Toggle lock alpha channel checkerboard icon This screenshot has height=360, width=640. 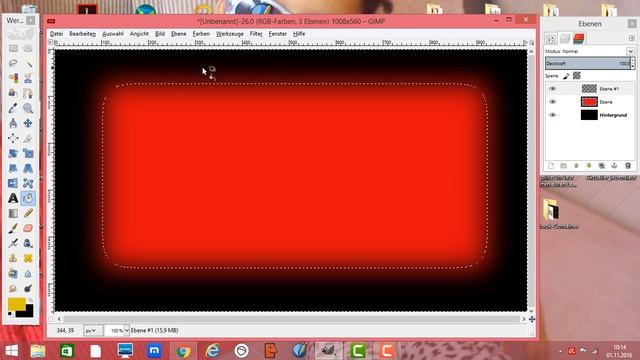point(576,76)
